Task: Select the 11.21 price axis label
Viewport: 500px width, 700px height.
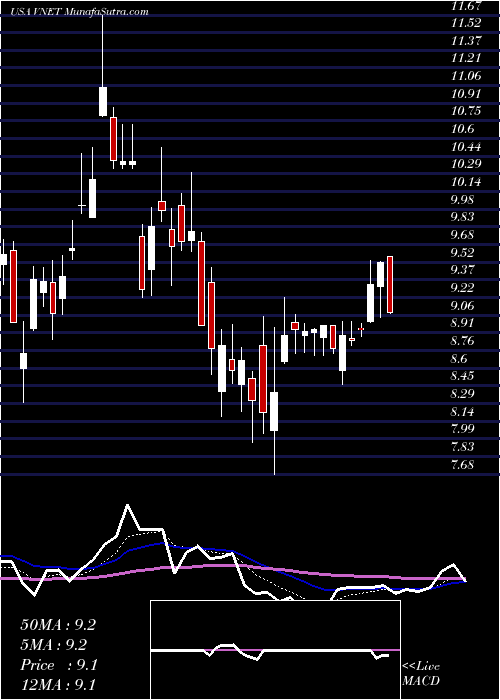Action: pyautogui.click(x=466, y=58)
